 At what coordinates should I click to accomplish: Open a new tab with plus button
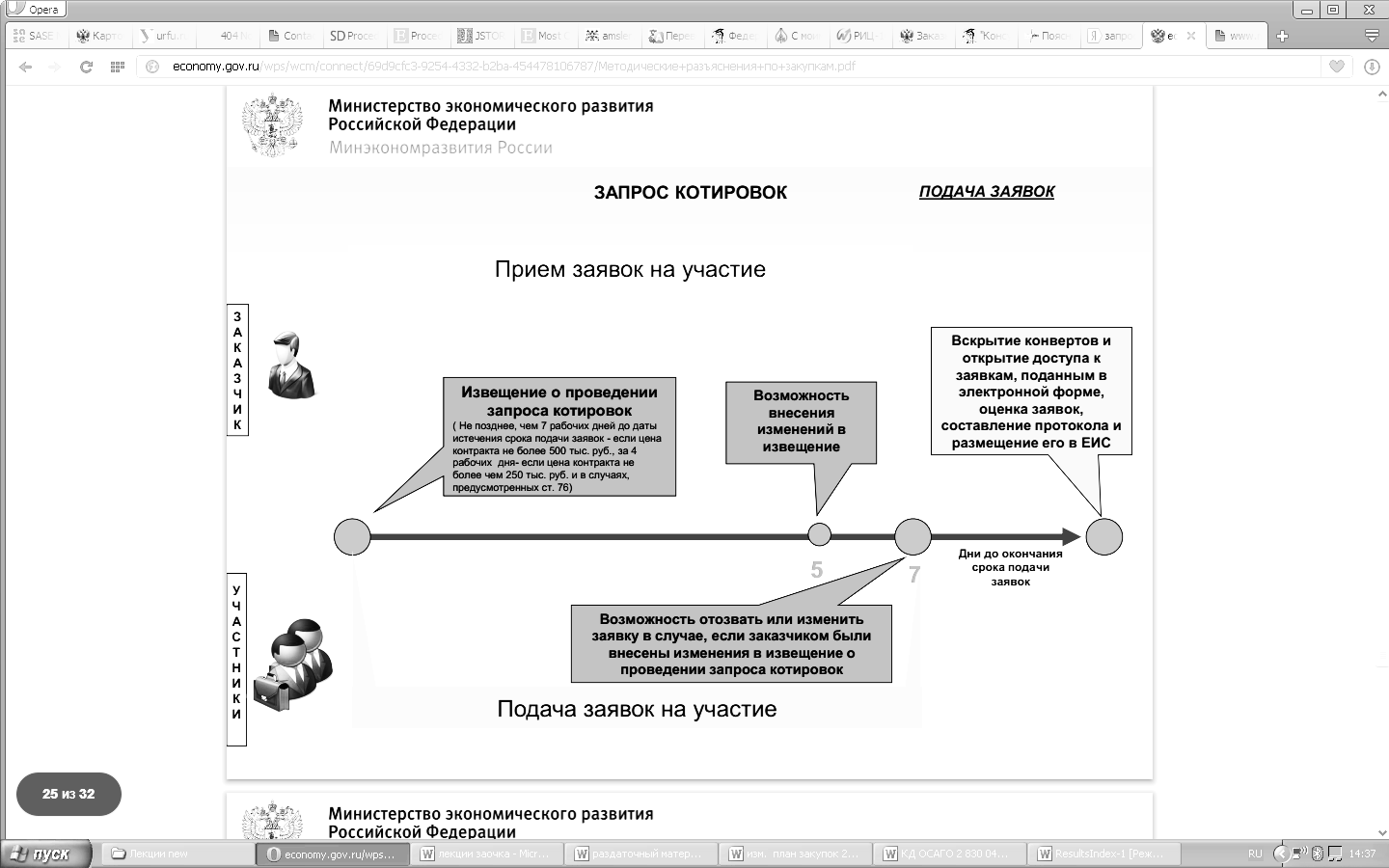tap(1282, 36)
